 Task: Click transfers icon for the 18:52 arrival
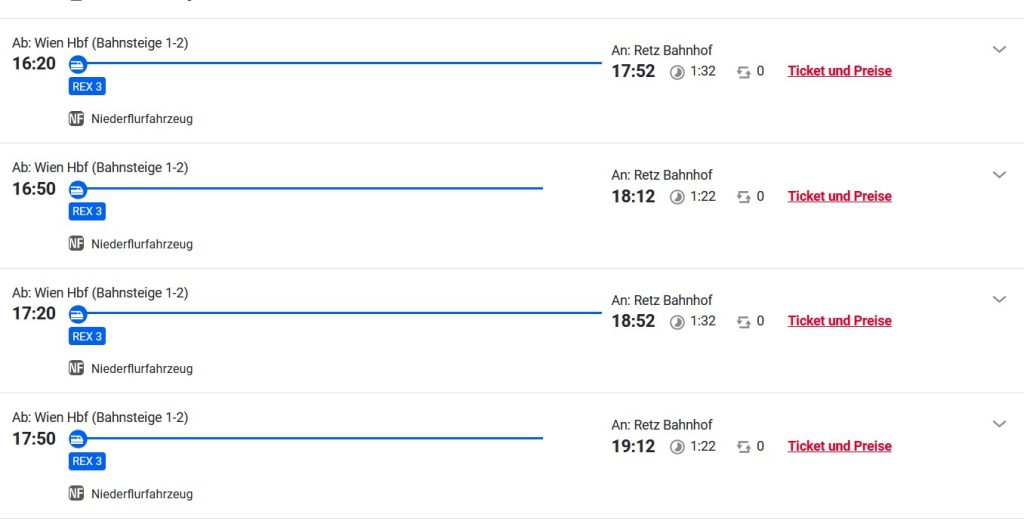pos(743,322)
